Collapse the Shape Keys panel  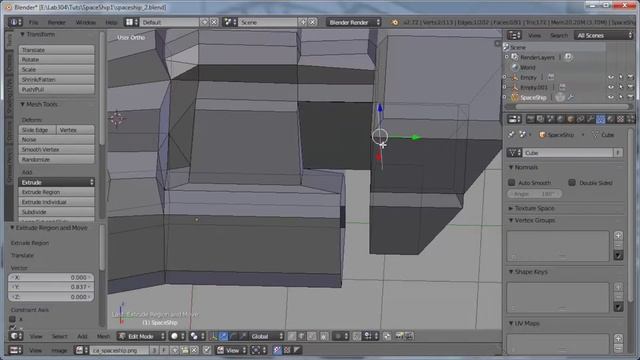511,272
